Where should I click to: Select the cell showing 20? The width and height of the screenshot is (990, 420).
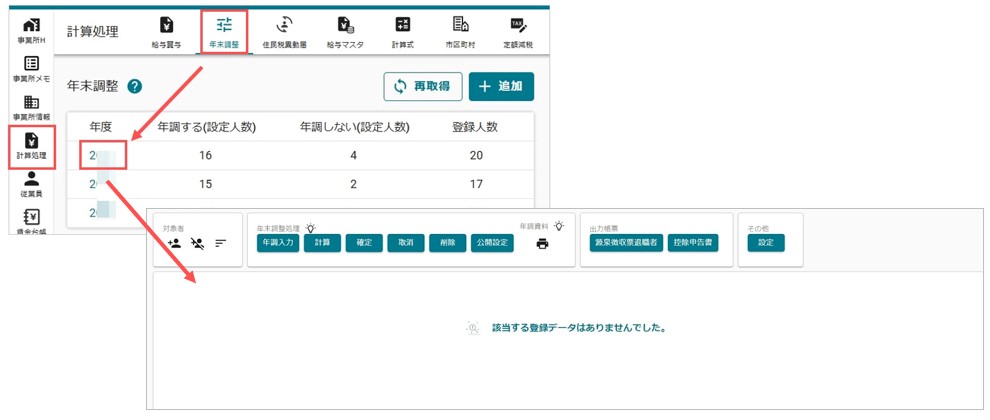(476, 155)
